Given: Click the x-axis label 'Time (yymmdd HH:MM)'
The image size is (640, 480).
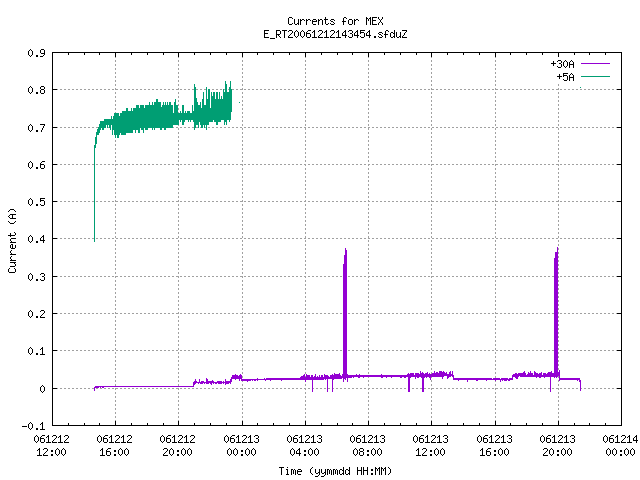Looking at the screenshot, I should pyautogui.click(x=335, y=471).
